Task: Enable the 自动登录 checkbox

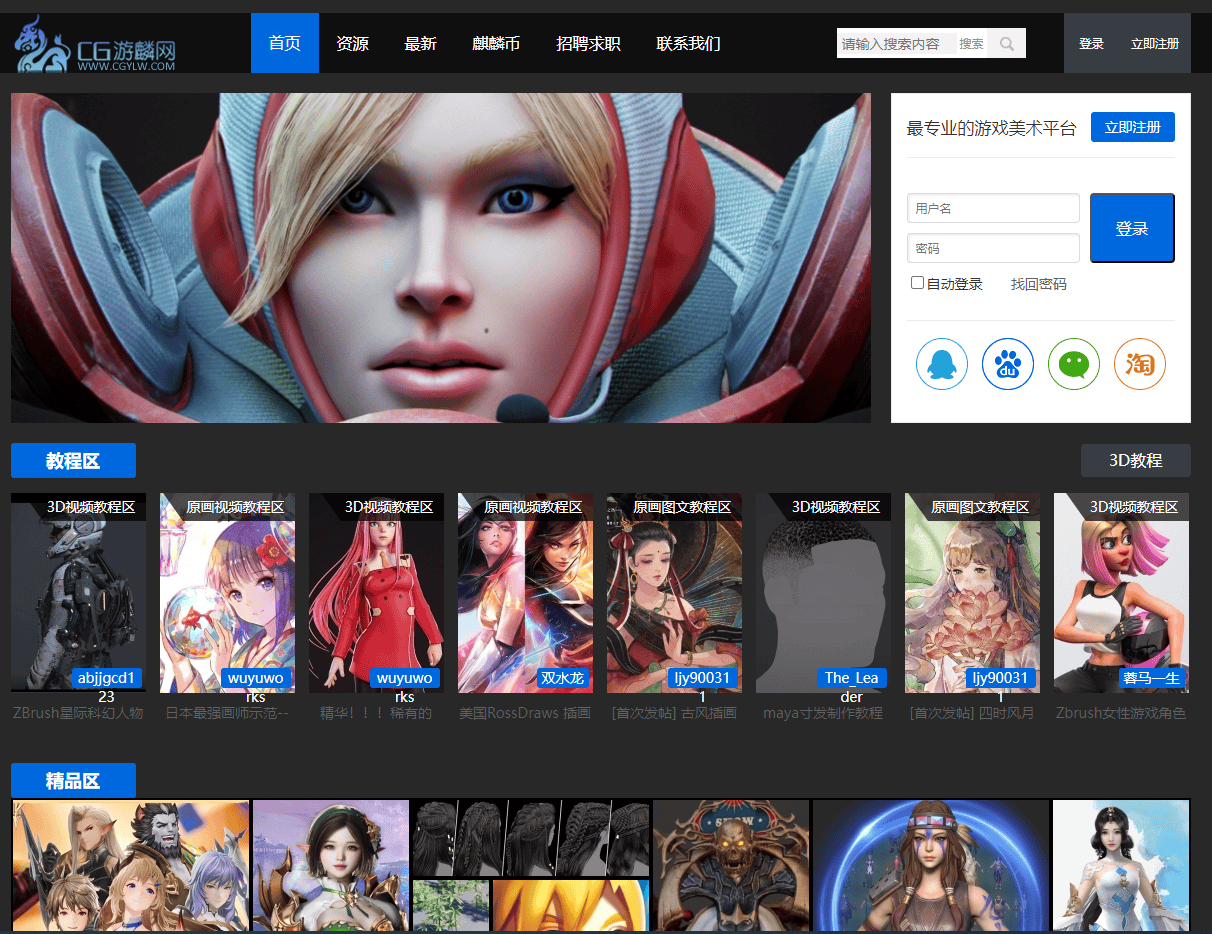Action: coord(918,283)
